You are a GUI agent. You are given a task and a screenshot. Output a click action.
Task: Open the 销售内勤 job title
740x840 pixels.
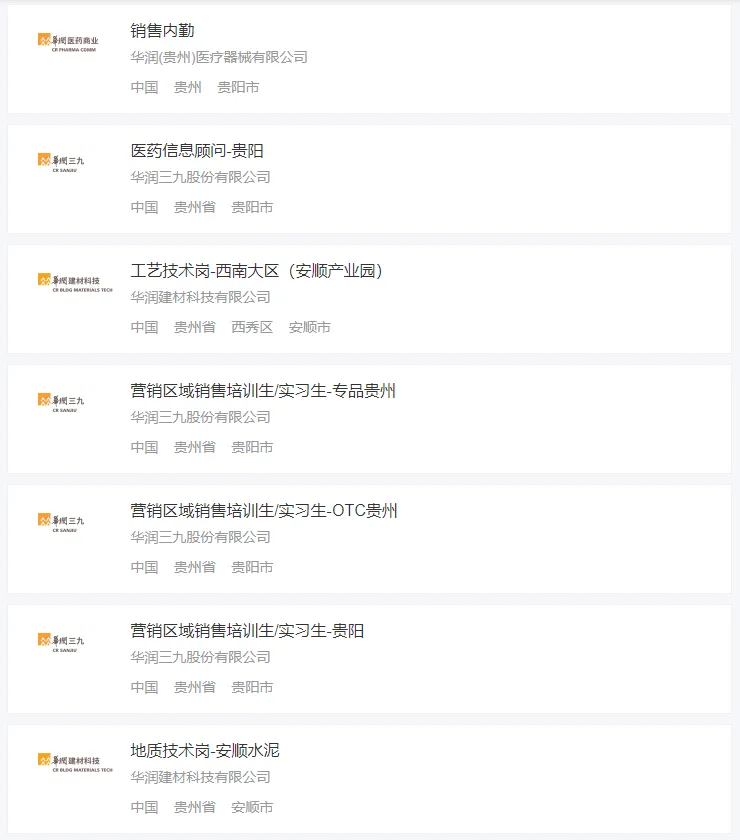click(162, 31)
